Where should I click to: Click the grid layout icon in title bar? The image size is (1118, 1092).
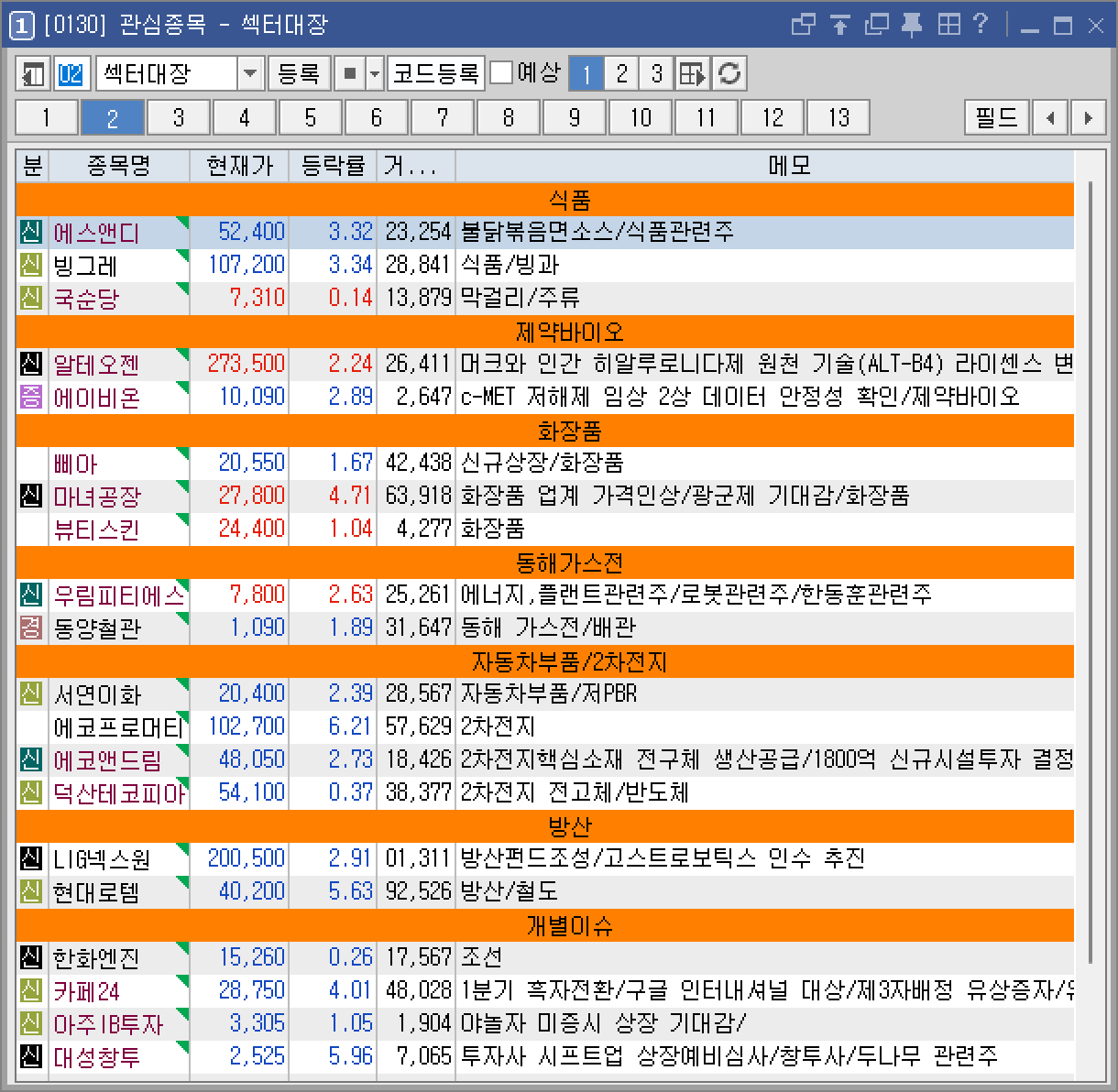coord(948,25)
